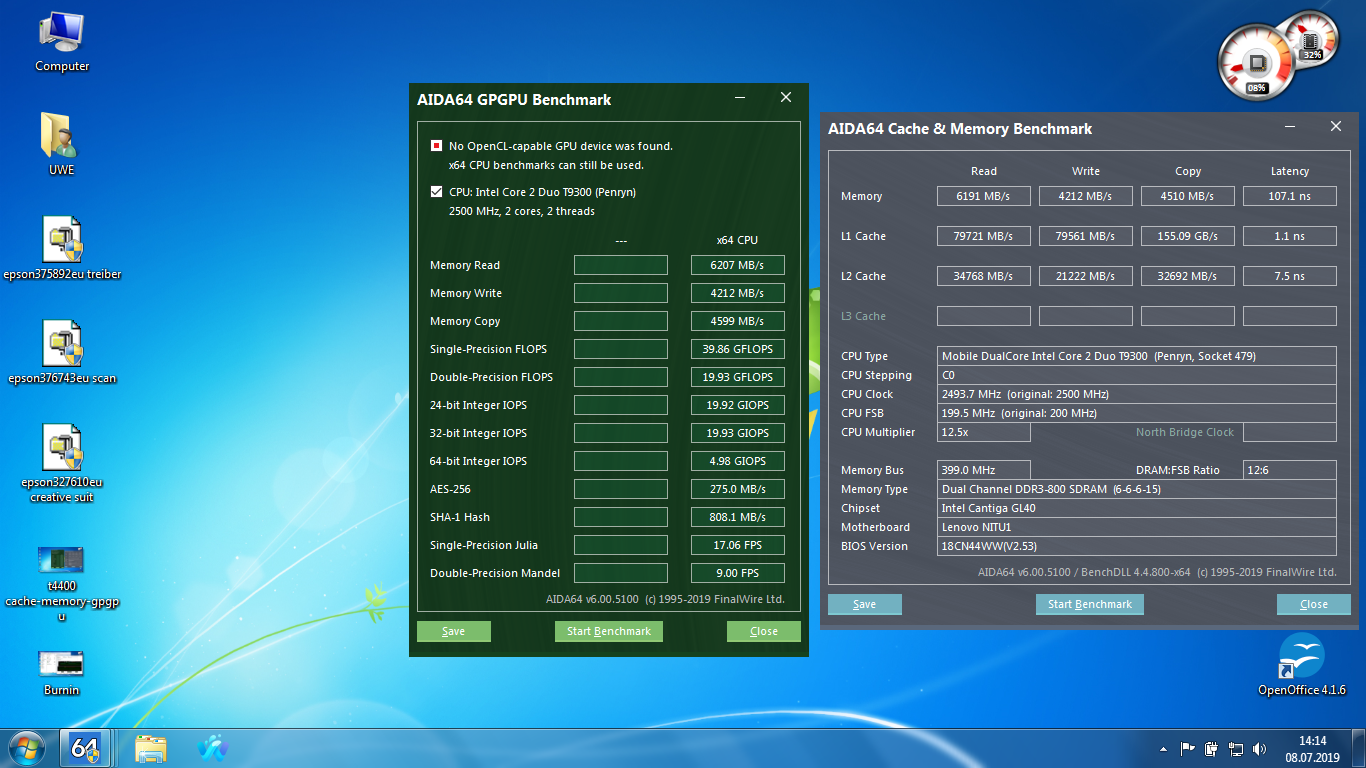Click the speaker icon in the system tray
This screenshot has width=1366, height=768.
coord(1257,748)
